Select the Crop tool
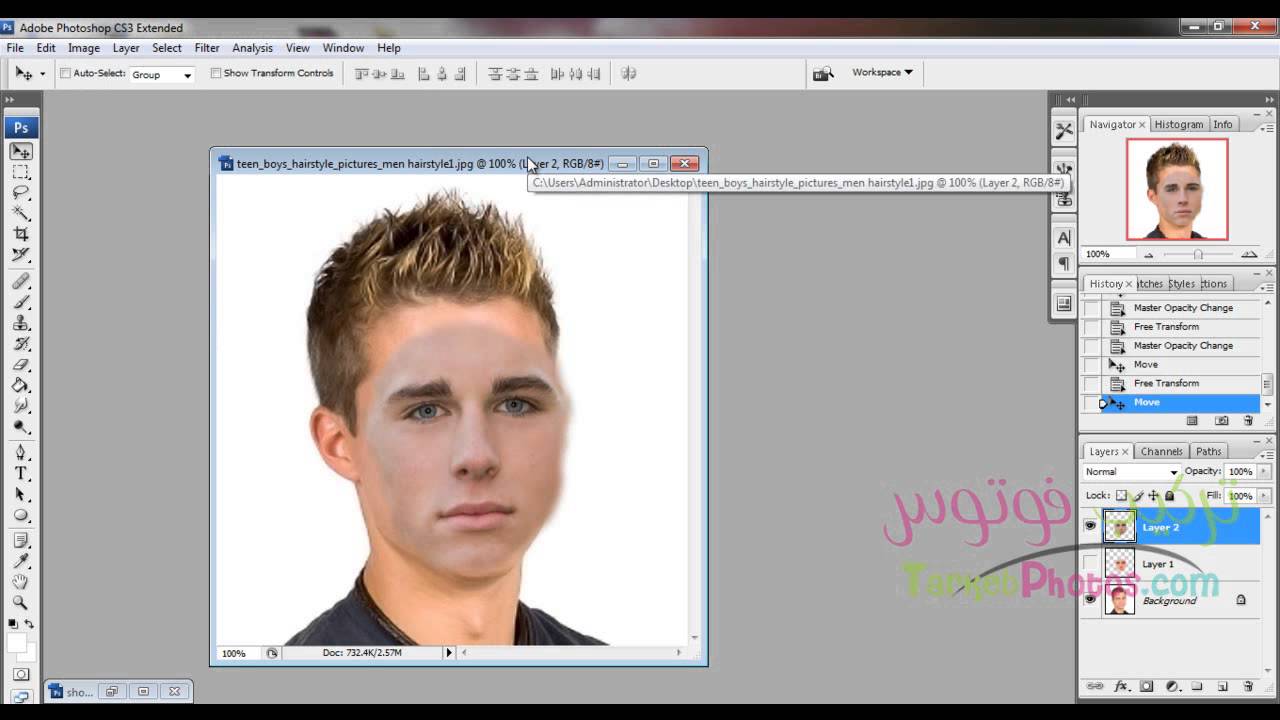 [x=21, y=234]
